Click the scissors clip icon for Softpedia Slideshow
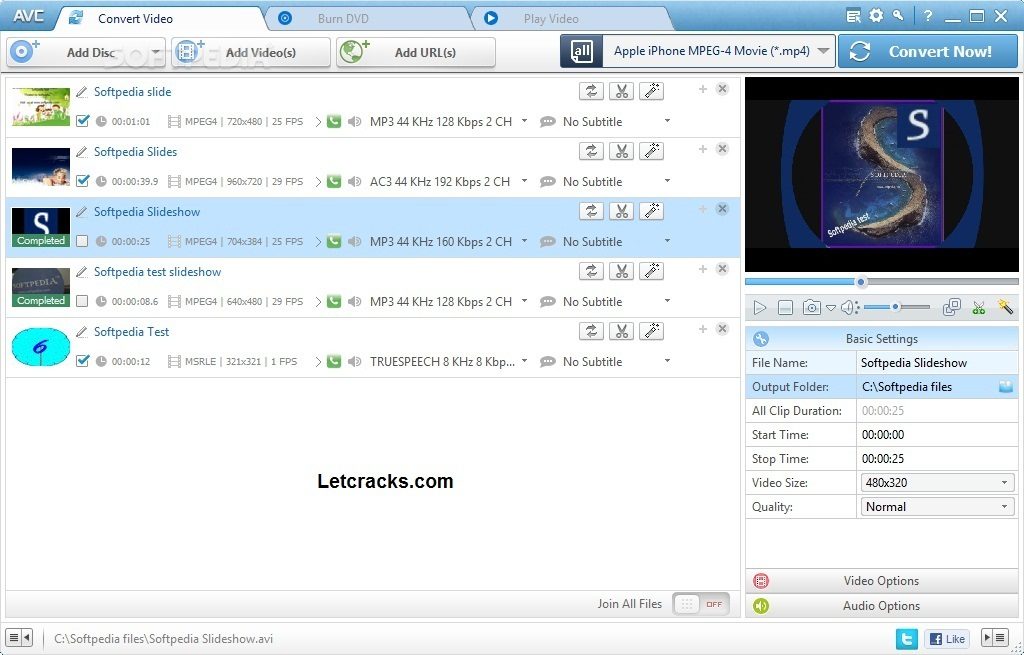Viewport: 1024px width, 655px height. click(621, 212)
